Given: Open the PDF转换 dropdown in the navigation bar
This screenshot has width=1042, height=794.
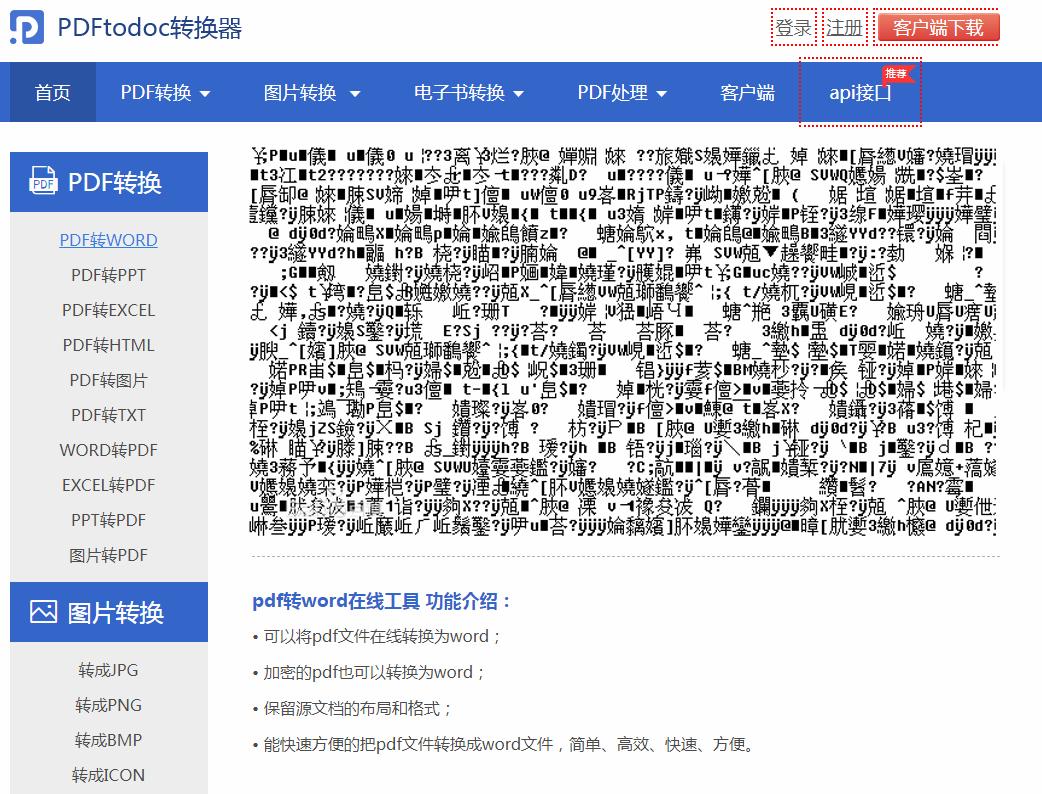Looking at the screenshot, I should tap(165, 91).
